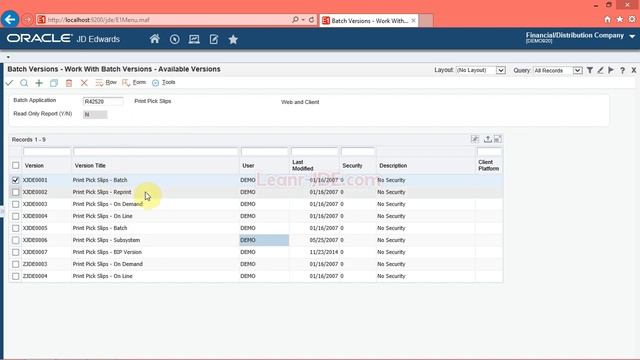Click the 05/25/2007 last modified cell

[324, 240]
